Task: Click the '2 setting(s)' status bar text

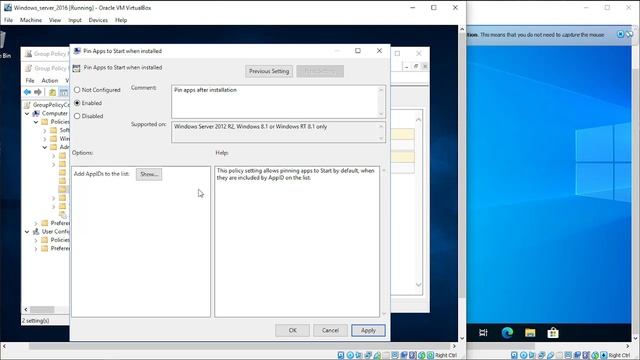Action: point(36,321)
